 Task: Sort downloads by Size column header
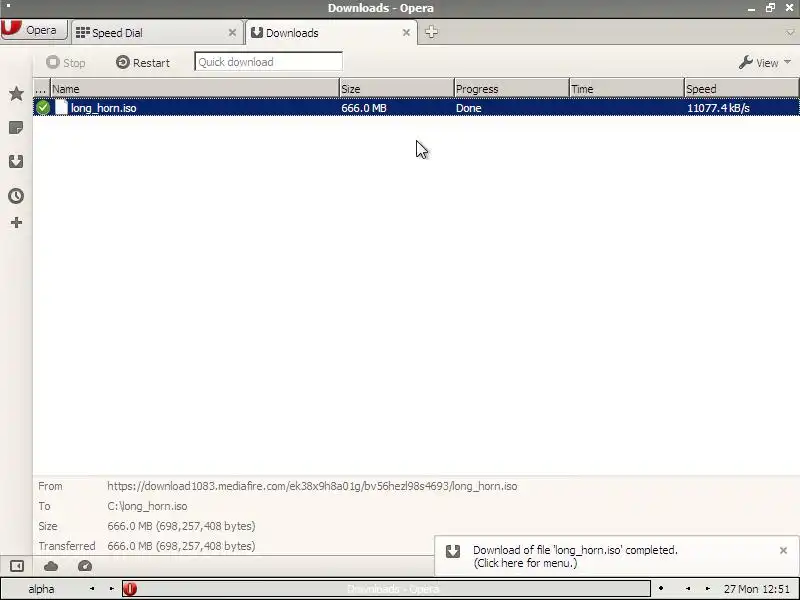click(x=396, y=88)
